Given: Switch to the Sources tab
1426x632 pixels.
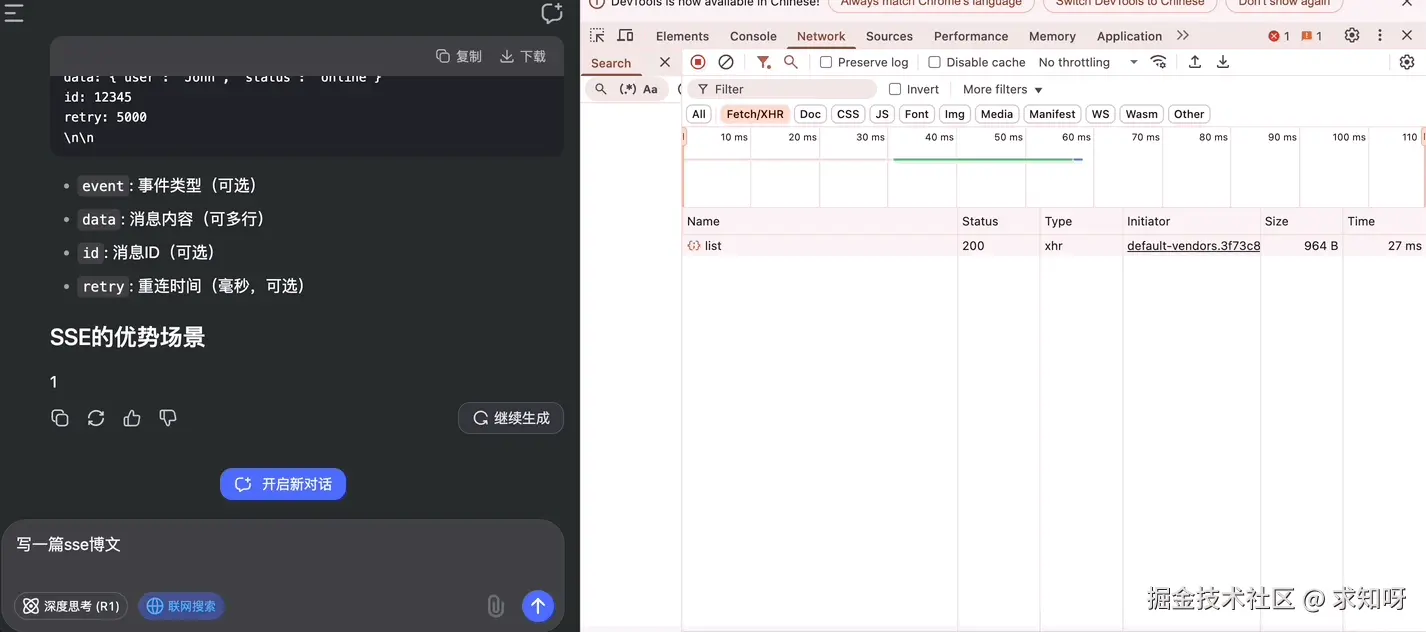Looking at the screenshot, I should click(x=889, y=36).
